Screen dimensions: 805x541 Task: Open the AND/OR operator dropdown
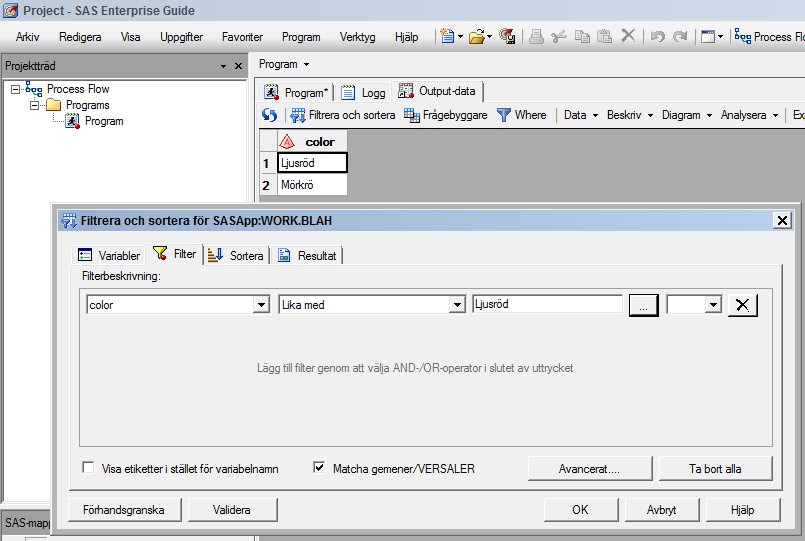pos(713,305)
